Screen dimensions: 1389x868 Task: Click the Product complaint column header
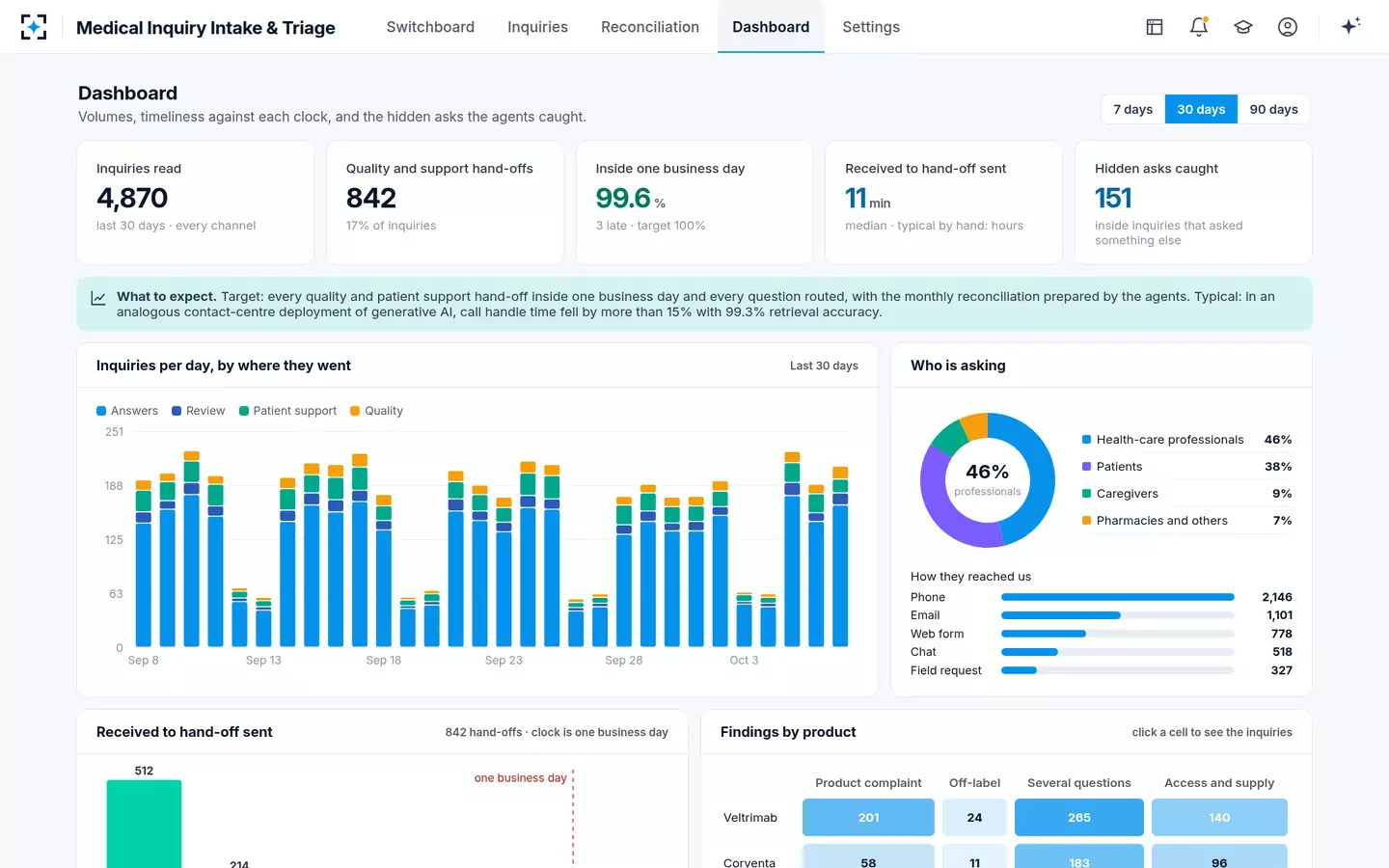coord(868,783)
